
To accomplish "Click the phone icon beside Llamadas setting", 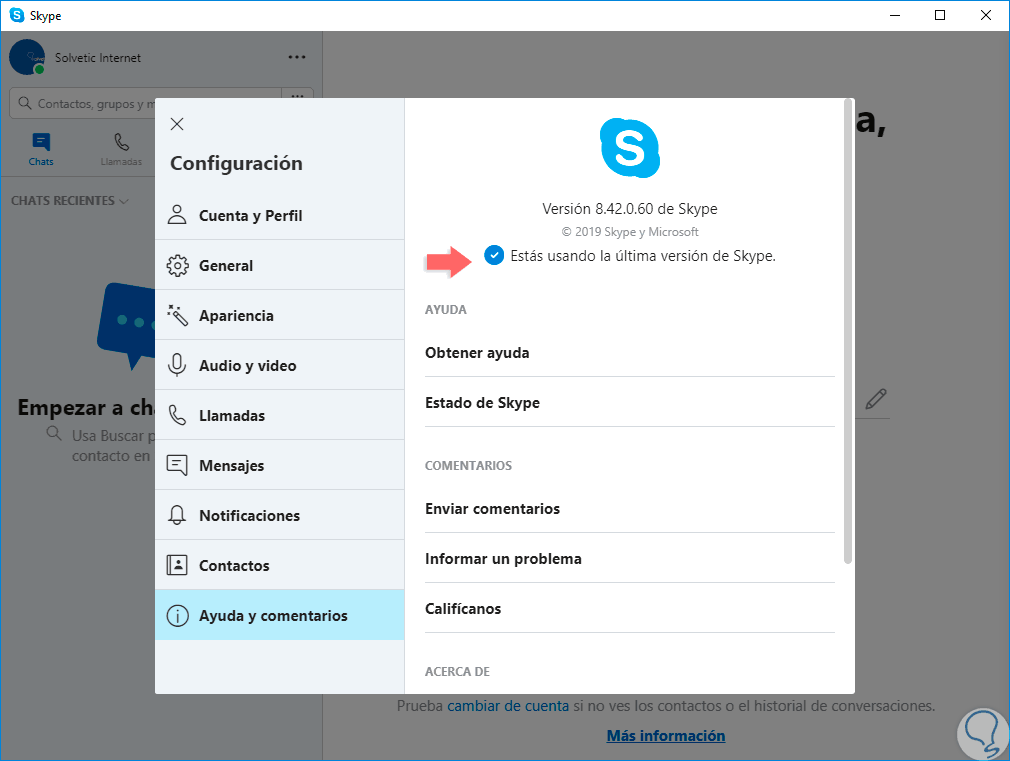I will click(x=177, y=415).
